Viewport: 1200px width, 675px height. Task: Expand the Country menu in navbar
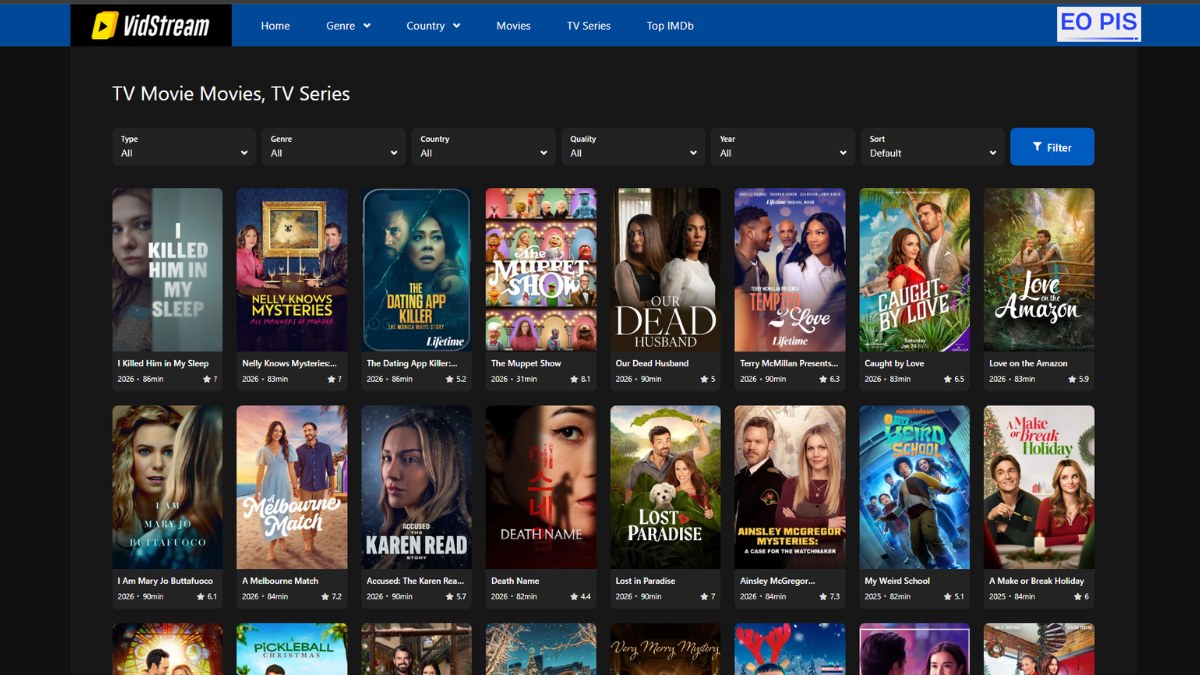433,26
